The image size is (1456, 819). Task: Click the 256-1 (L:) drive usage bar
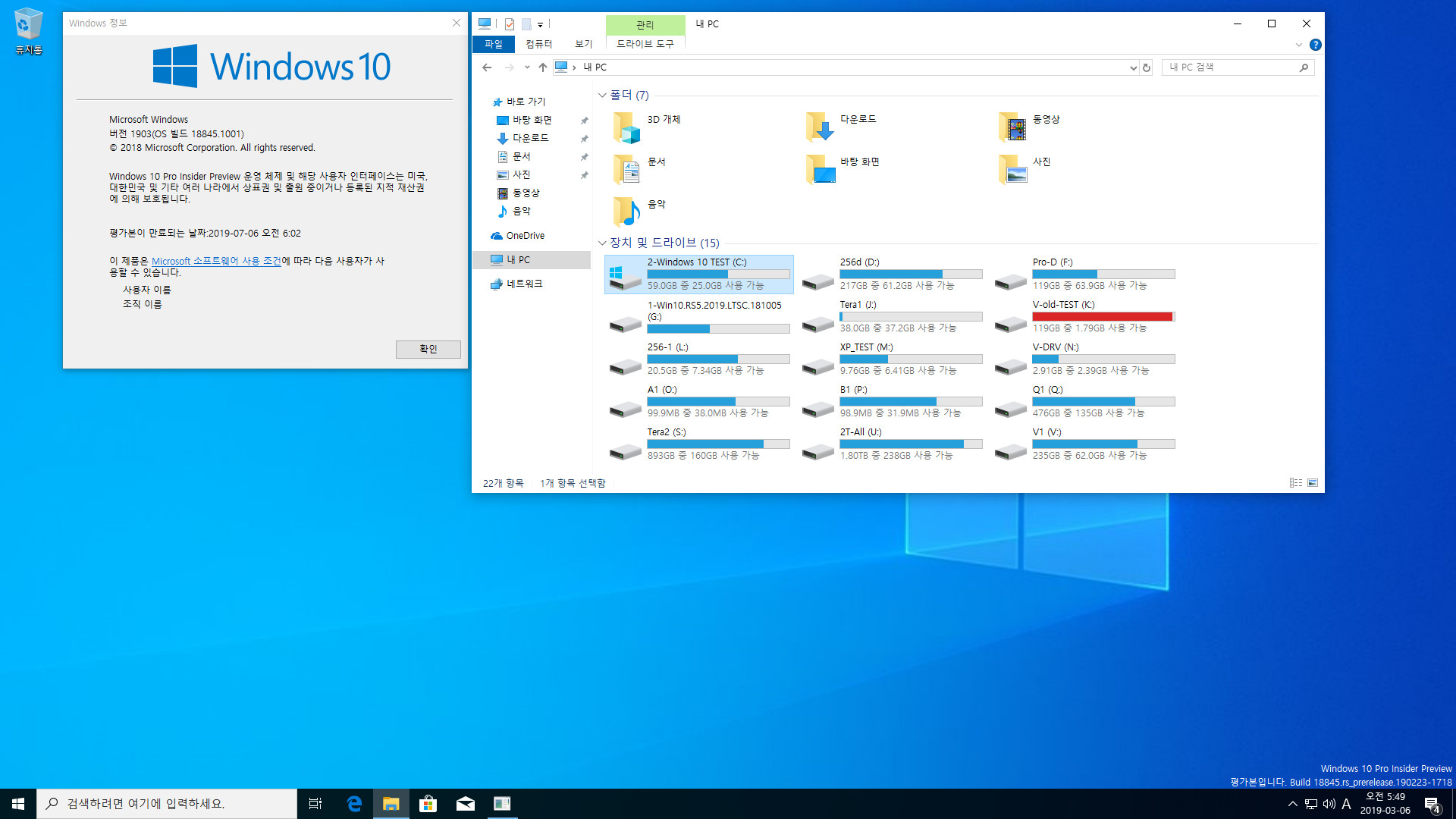coord(718,359)
